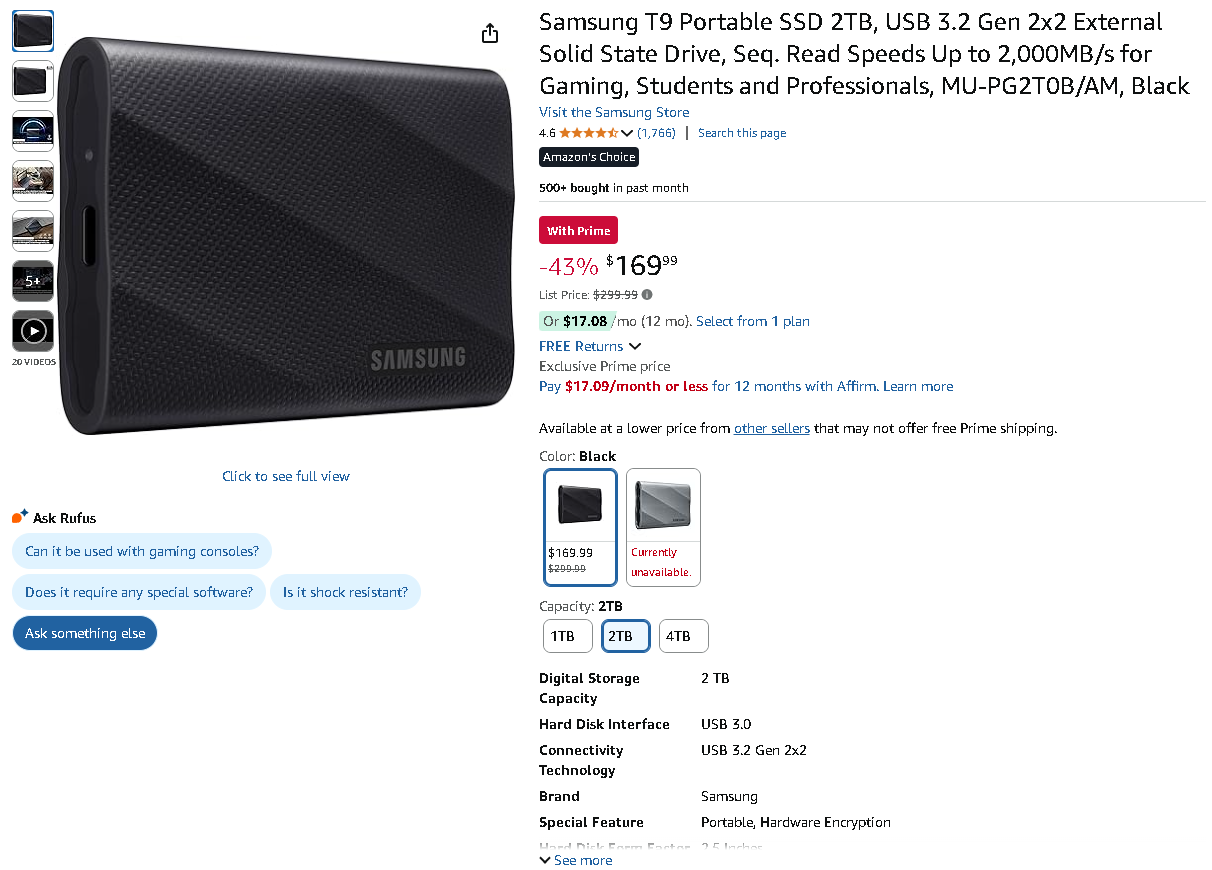Image resolution: width=1212 pixels, height=870 pixels.
Task: Expand the FREE Returns dropdown
Action: click(x=634, y=346)
